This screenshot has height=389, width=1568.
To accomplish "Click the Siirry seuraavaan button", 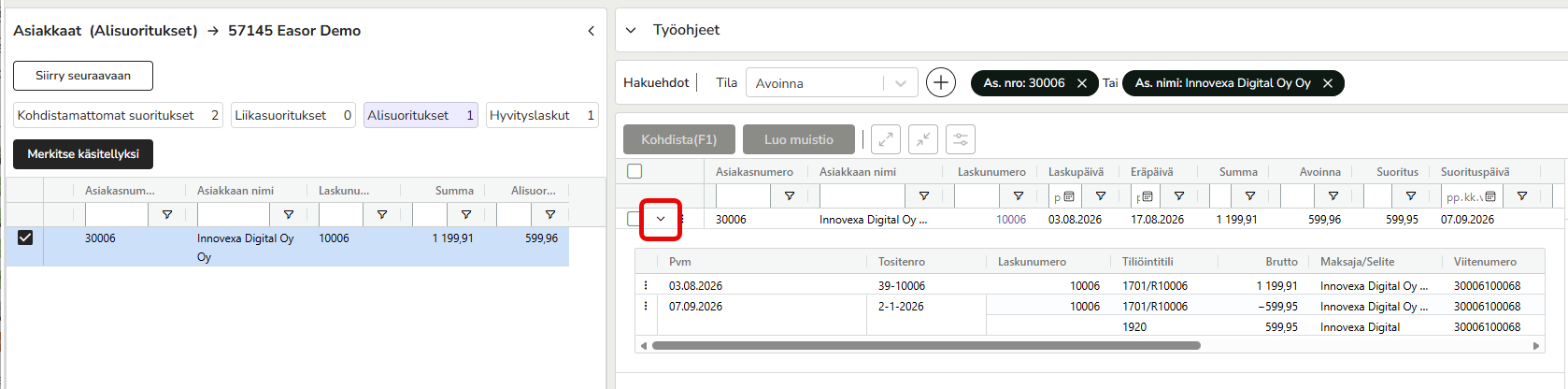I will point(83,76).
